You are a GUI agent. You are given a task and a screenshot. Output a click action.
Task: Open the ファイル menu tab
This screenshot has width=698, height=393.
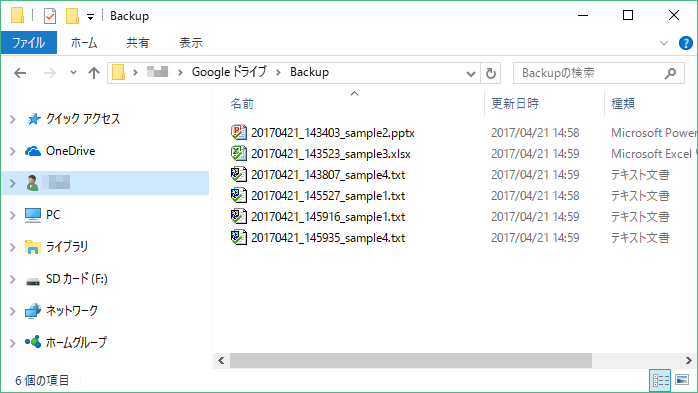pyautogui.click(x=28, y=43)
